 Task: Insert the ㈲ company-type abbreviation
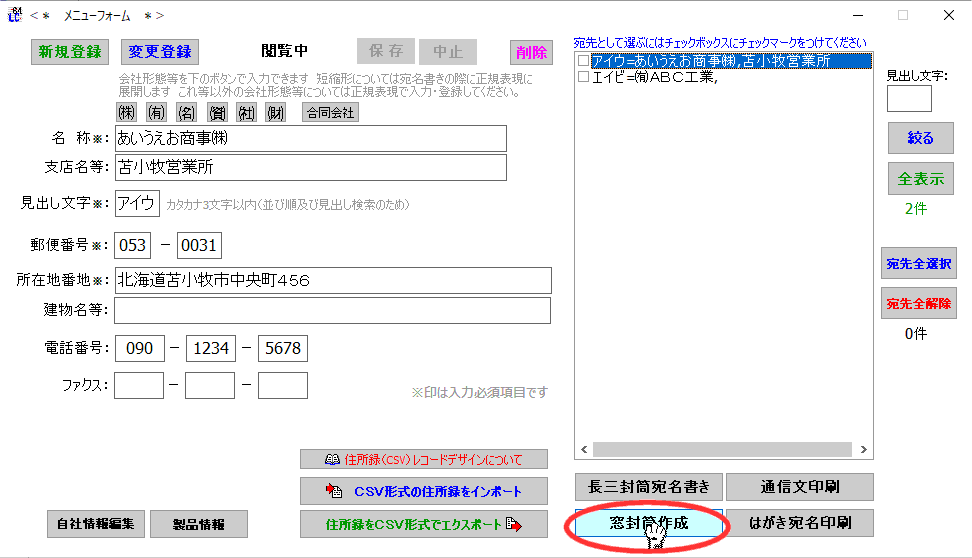pyautogui.click(x=157, y=112)
